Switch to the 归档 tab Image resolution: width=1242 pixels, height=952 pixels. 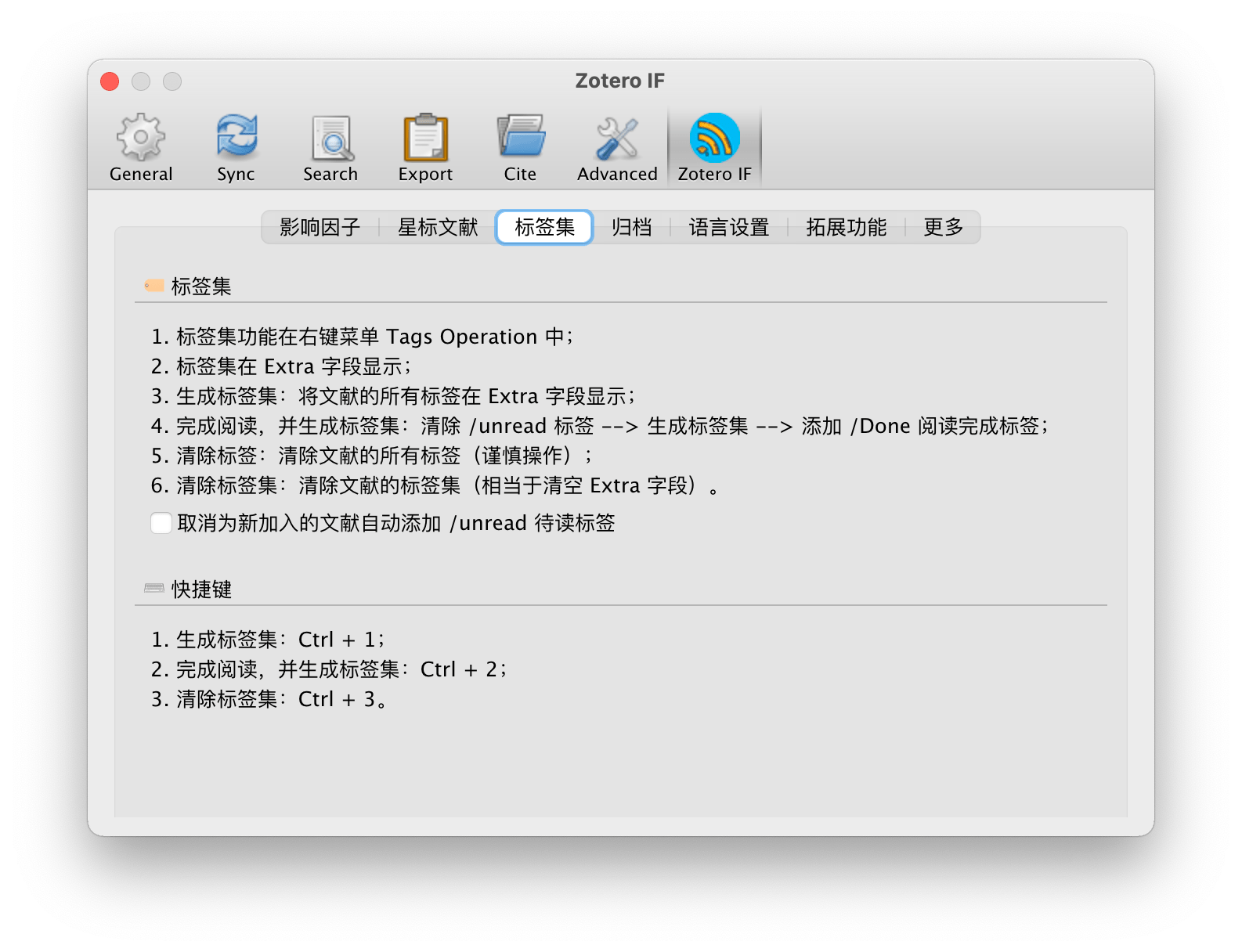(x=632, y=228)
